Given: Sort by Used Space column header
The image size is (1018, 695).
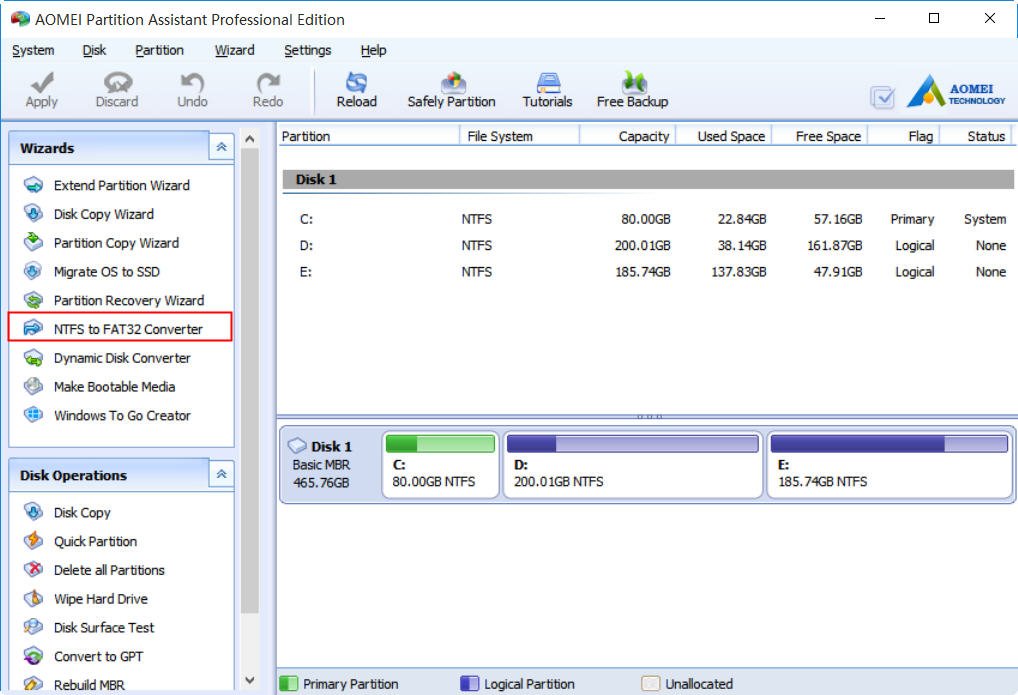Looking at the screenshot, I should coord(723,136).
